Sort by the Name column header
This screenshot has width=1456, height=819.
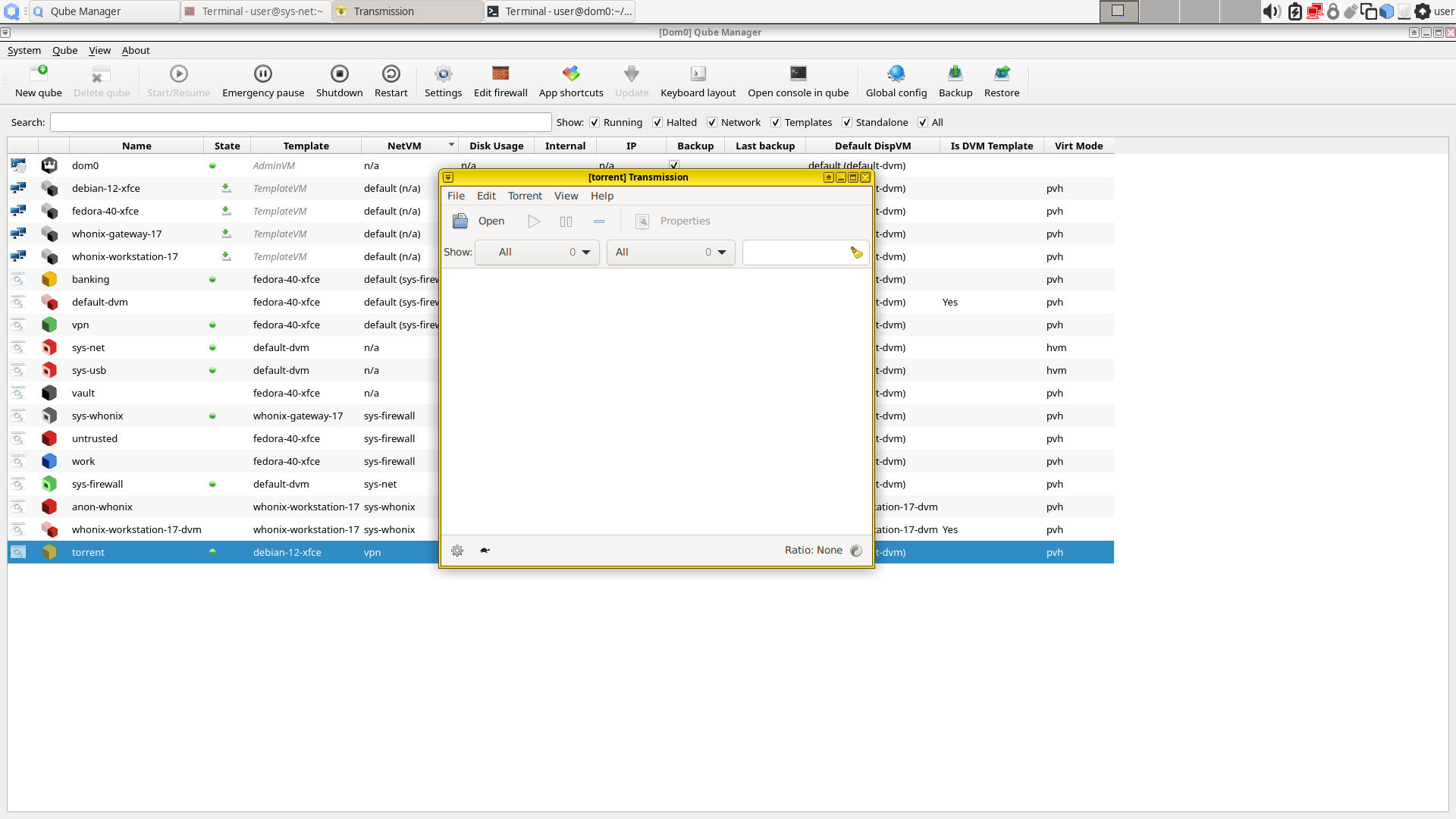tap(136, 146)
